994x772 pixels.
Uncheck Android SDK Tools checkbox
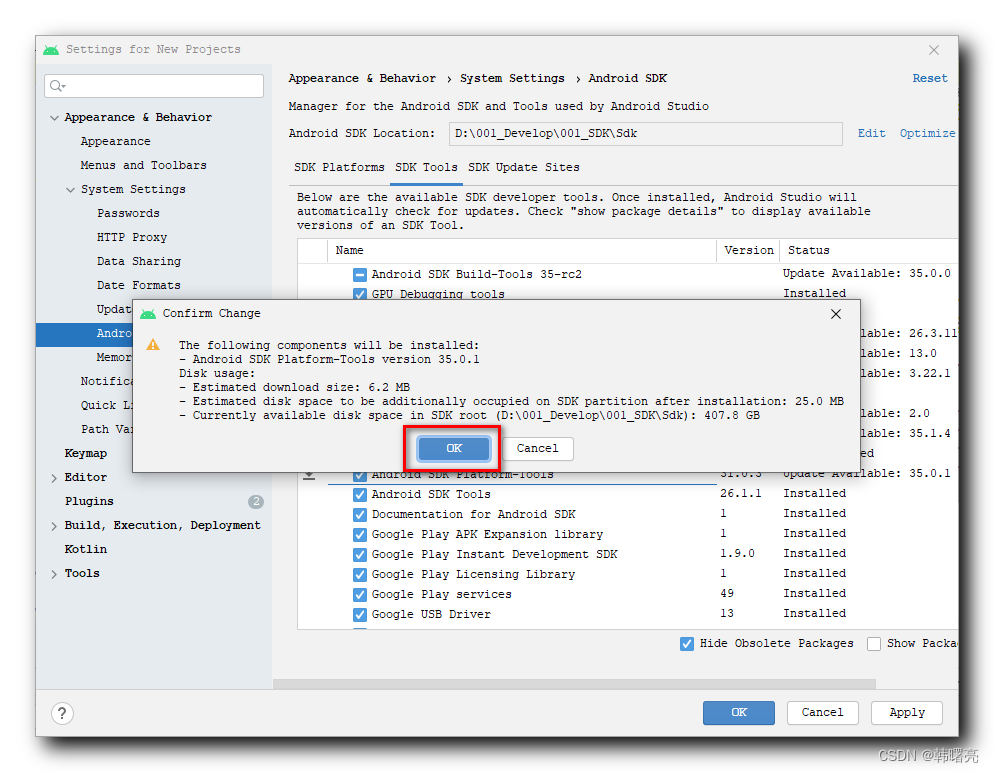360,494
